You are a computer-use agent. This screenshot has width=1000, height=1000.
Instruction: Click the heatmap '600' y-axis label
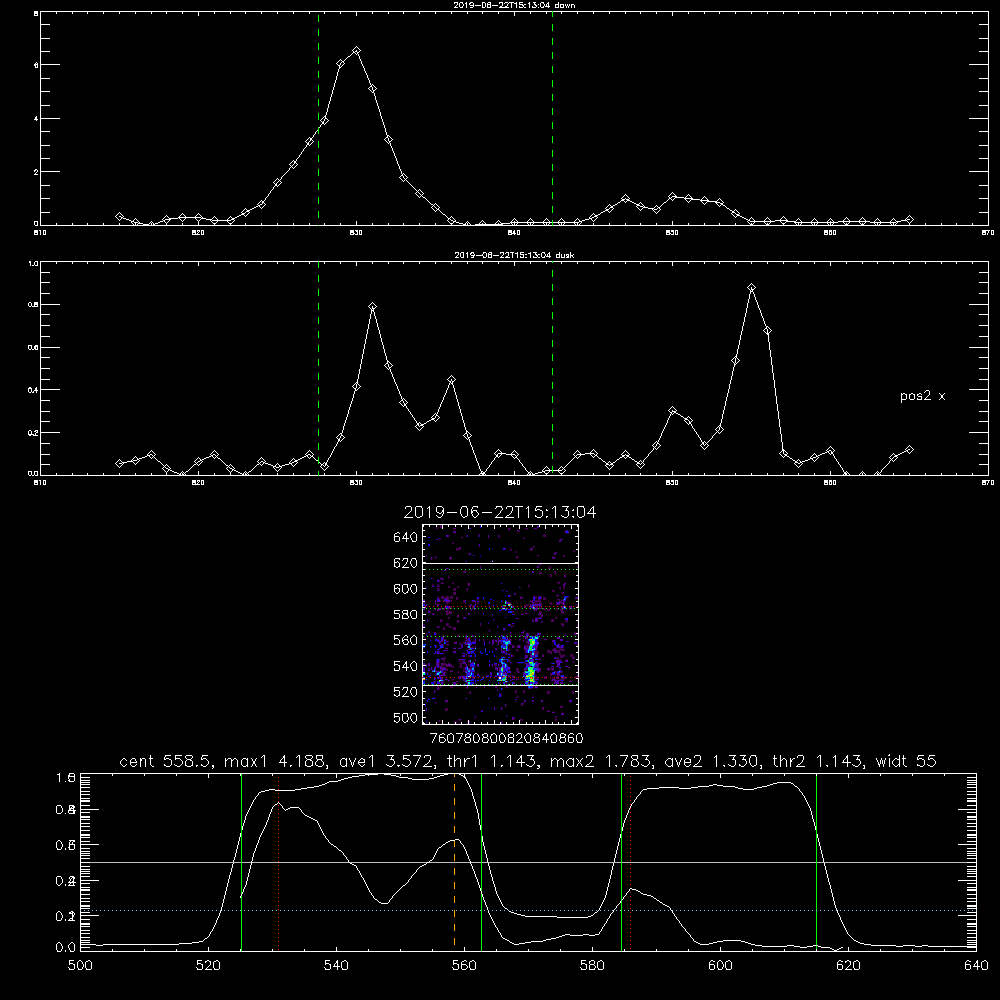click(x=406, y=589)
